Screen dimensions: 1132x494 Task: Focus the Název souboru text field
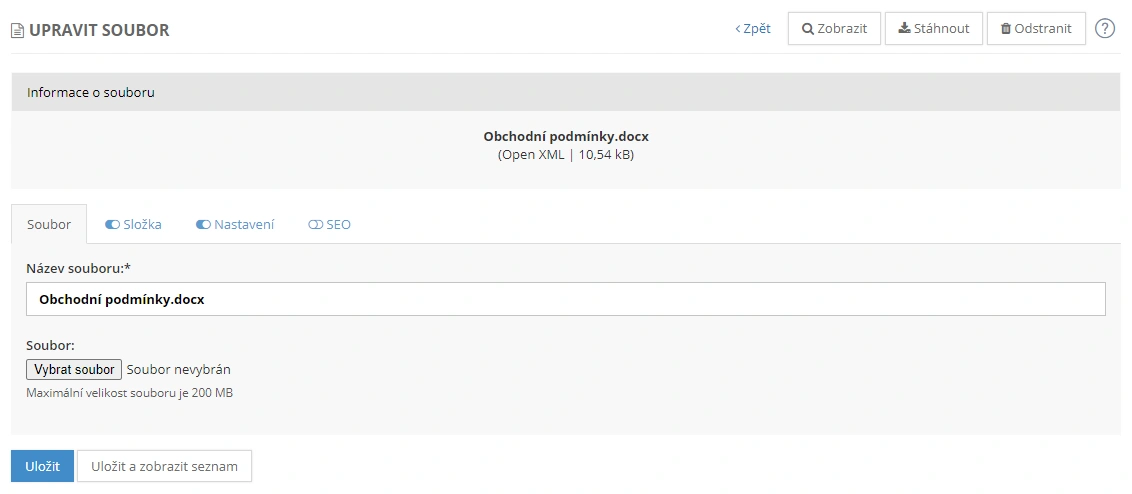tap(565, 299)
